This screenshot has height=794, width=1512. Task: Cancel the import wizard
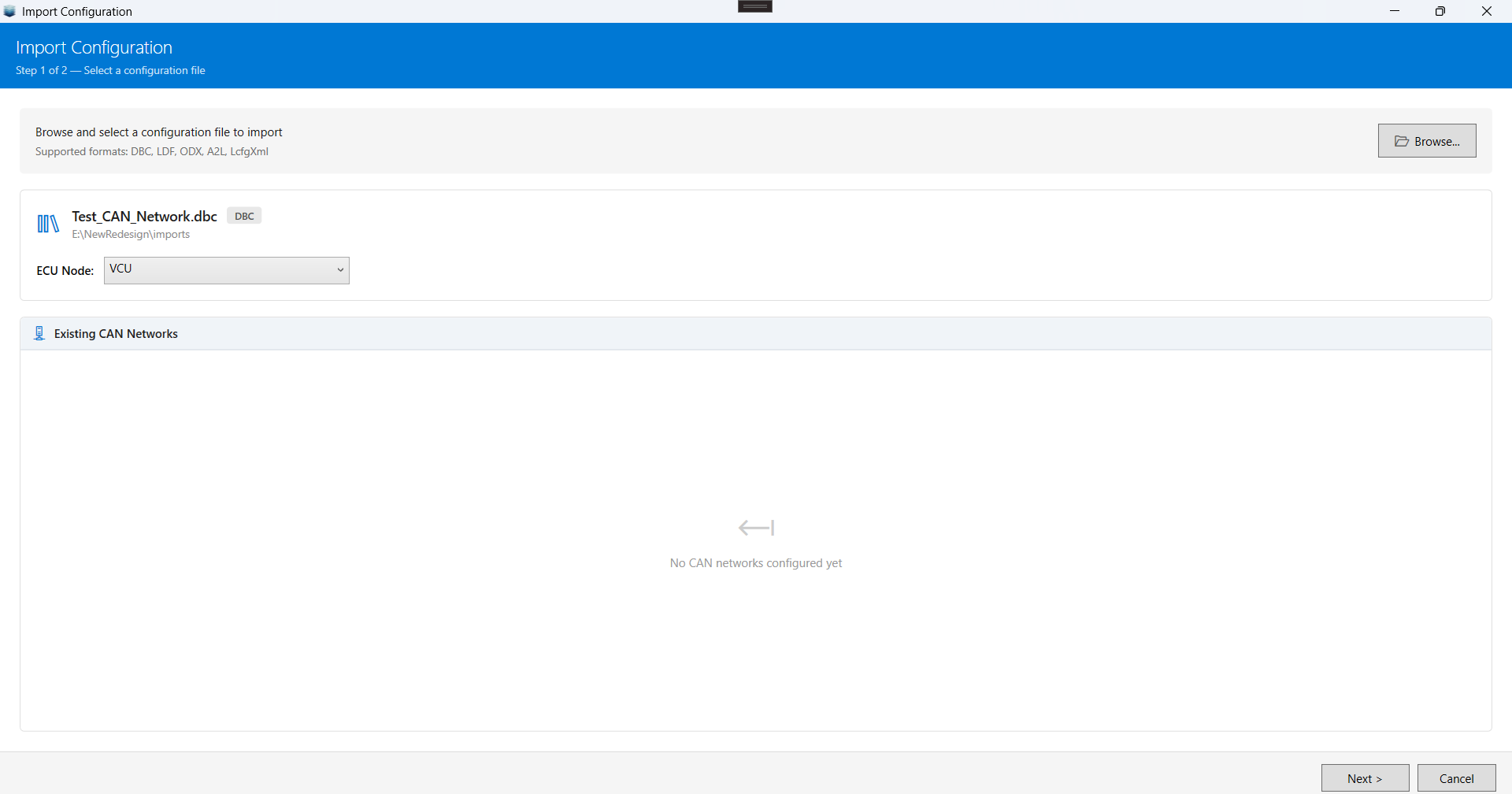(x=1456, y=778)
